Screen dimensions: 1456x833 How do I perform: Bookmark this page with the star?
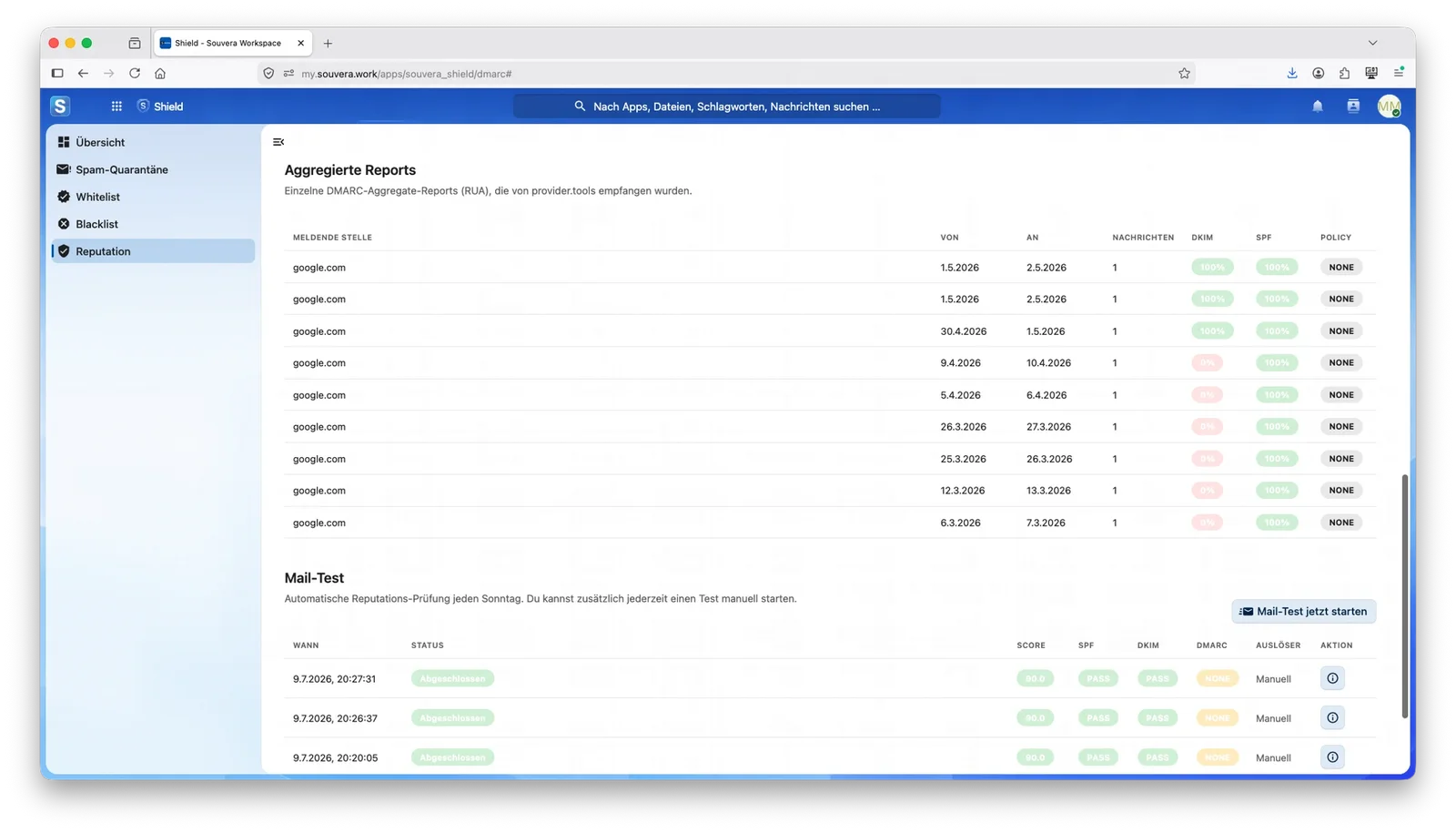[1184, 73]
